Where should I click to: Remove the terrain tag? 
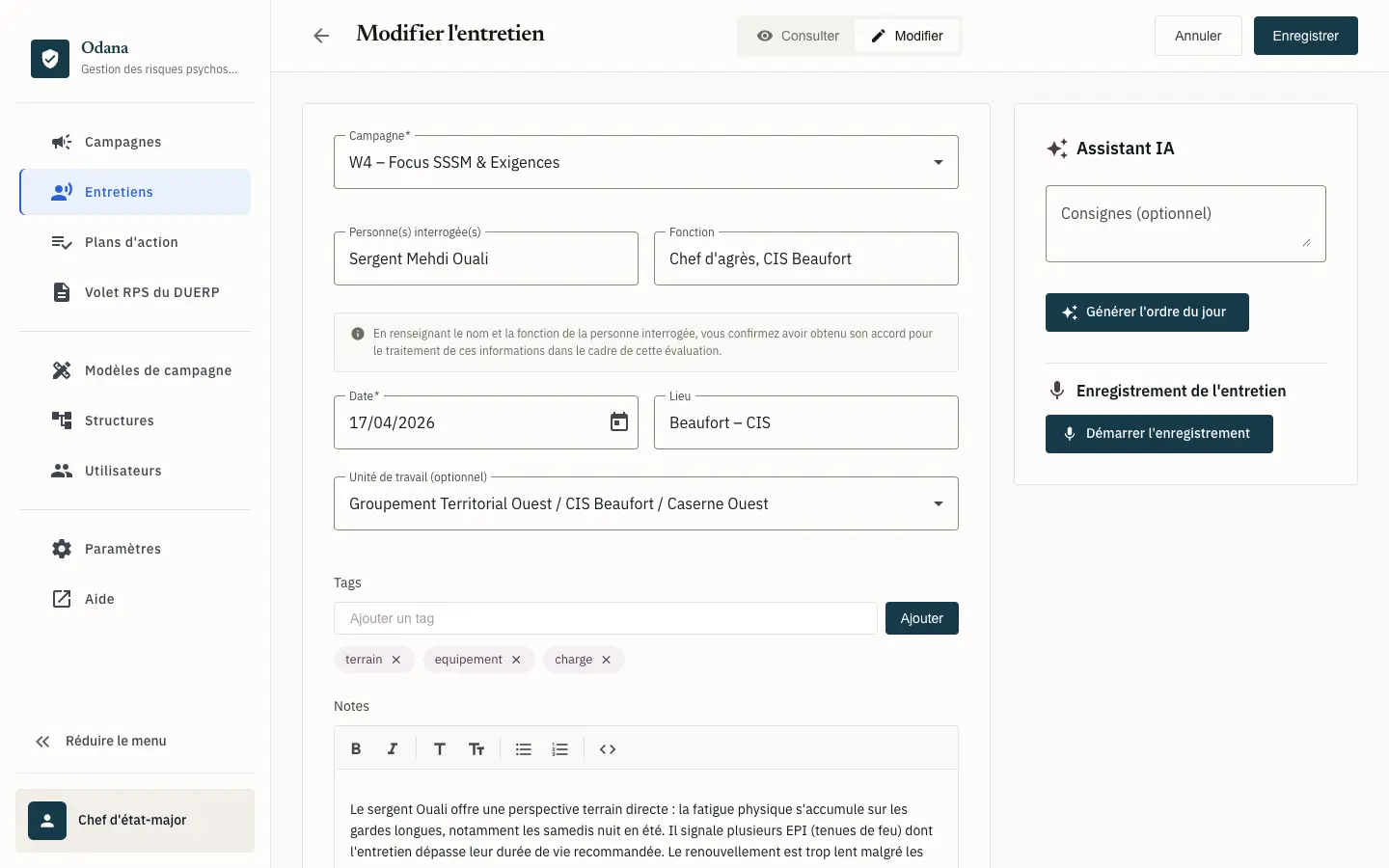click(396, 660)
